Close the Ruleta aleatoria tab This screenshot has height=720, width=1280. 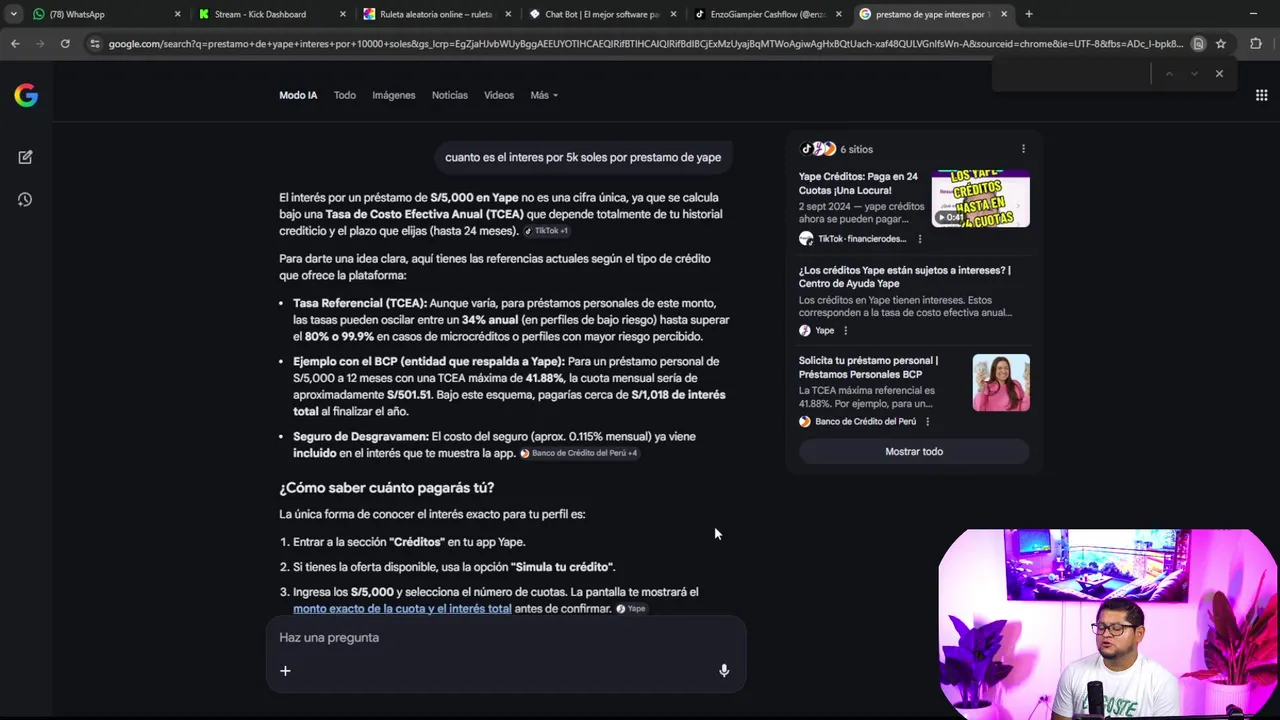click(508, 14)
